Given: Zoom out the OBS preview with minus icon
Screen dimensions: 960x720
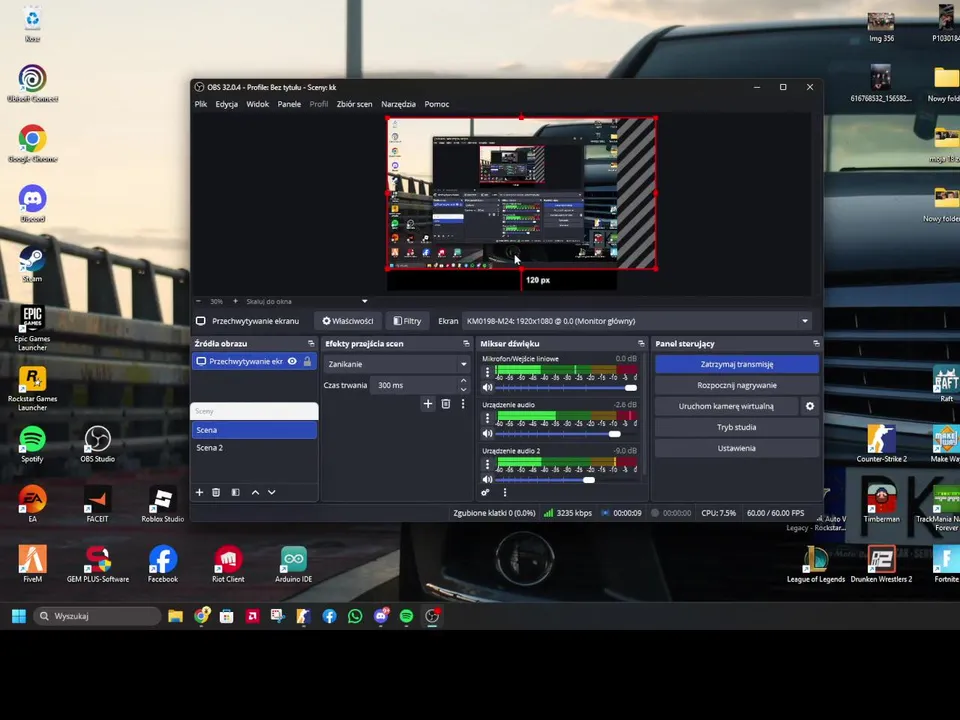Looking at the screenshot, I should pos(198,301).
